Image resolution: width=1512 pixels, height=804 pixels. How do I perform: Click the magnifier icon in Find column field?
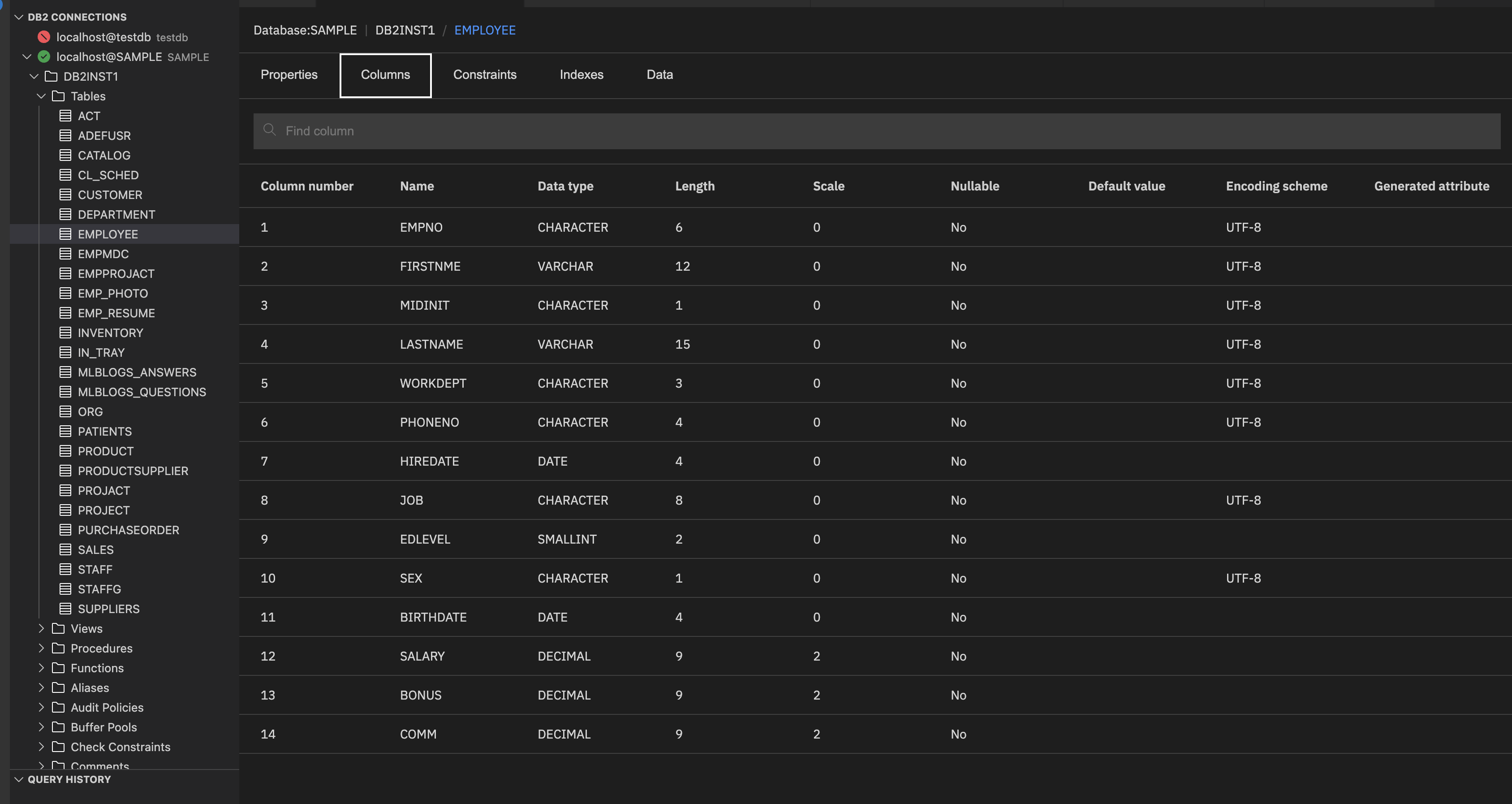tap(270, 130)
